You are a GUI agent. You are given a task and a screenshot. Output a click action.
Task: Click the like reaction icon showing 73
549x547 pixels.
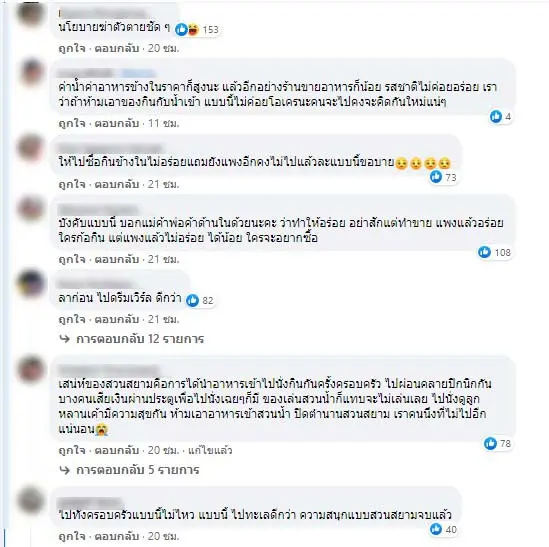(x=436, y=177)
